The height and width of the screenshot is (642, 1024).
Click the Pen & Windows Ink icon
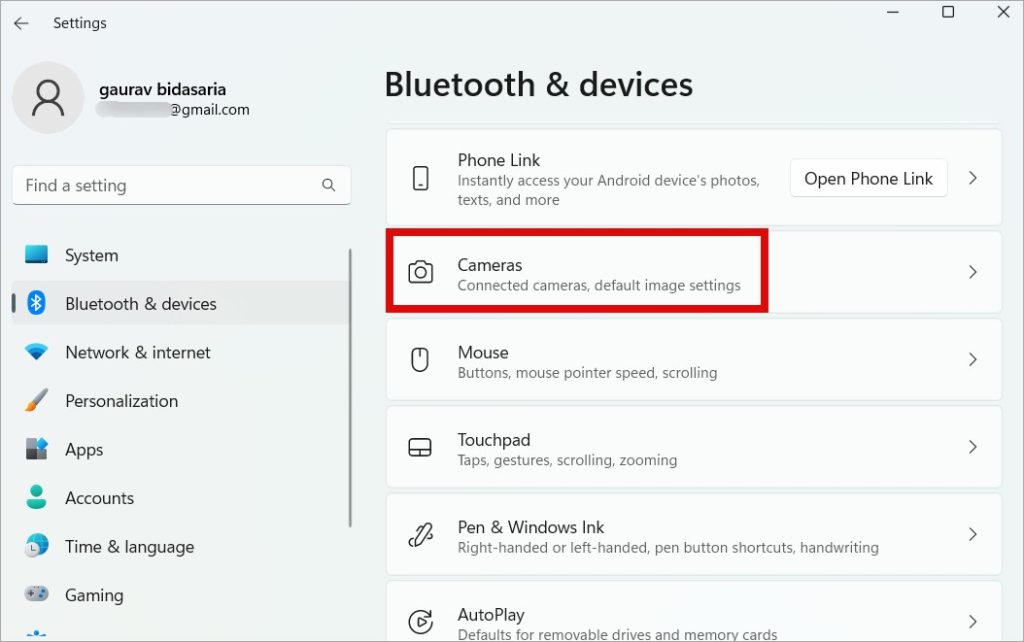[x=421, y=534]
